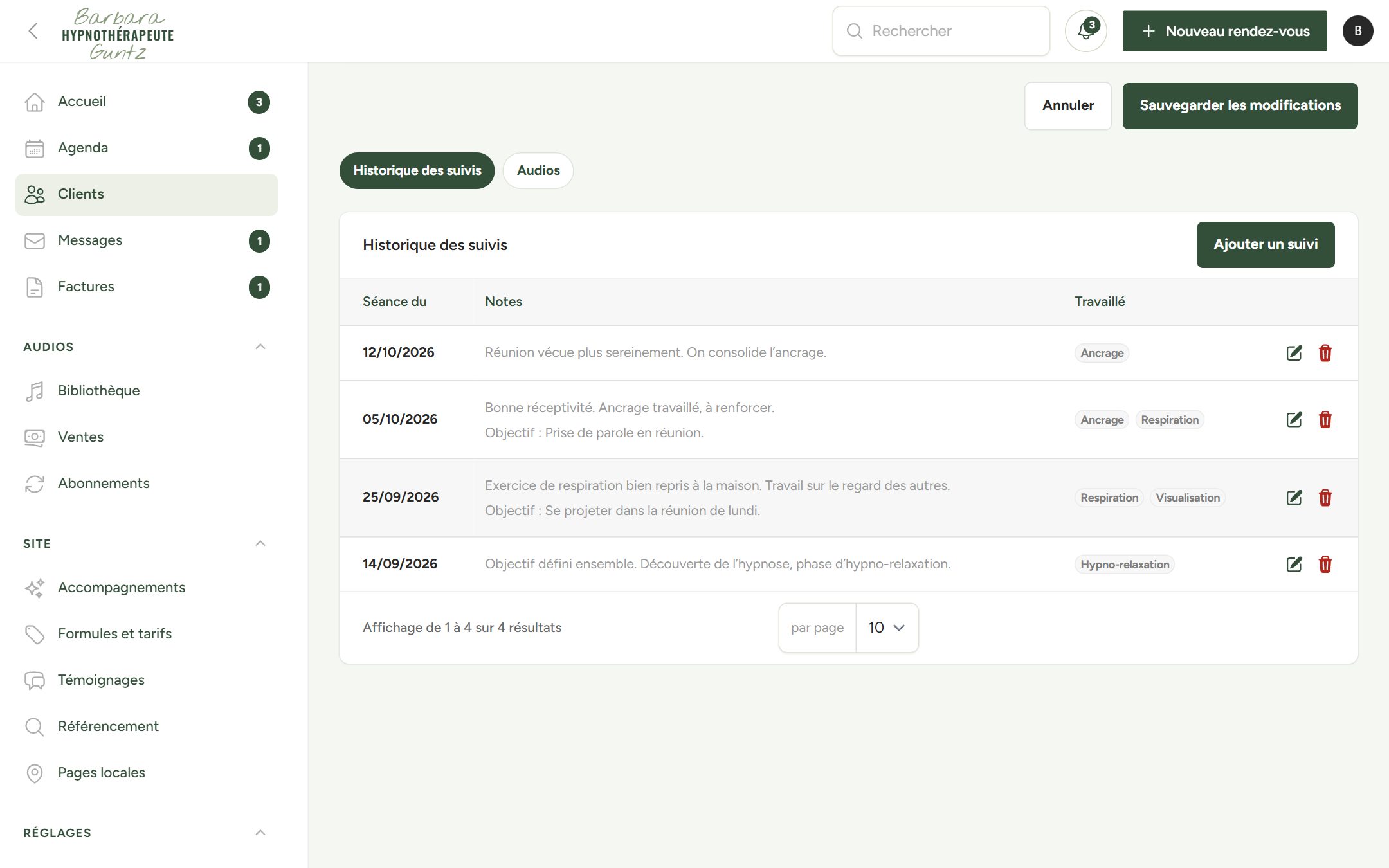Click the Barbara Guntz Hypnothérapeute logo
The width and height of the screenshot is (1389, 868).
click(118, 33)
